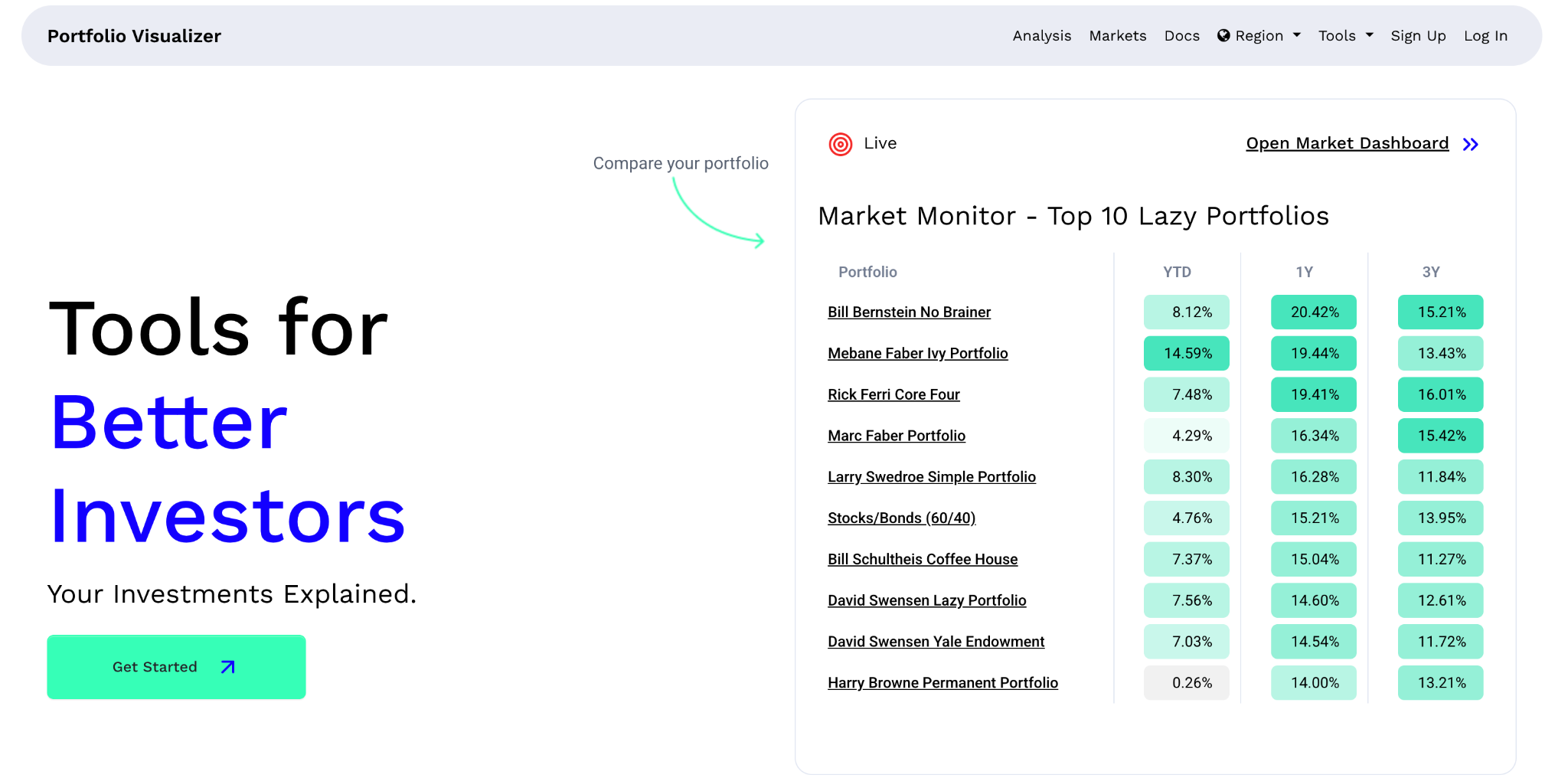Click the arrow icon in Get Started
The image size is (1568, 778).
pyautogui.click(x=227, y=667)
